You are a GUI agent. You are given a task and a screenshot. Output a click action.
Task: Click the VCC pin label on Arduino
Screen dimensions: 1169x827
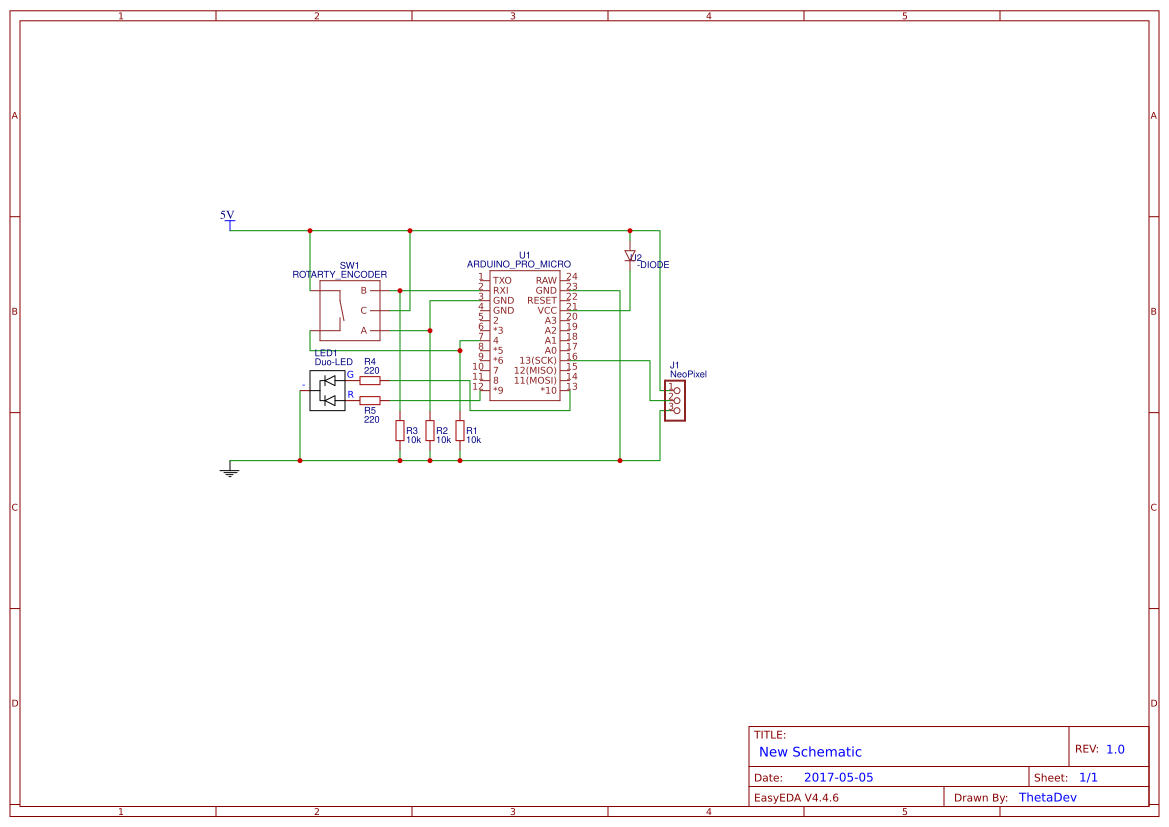pyautogui.click(x=547, y=310)
